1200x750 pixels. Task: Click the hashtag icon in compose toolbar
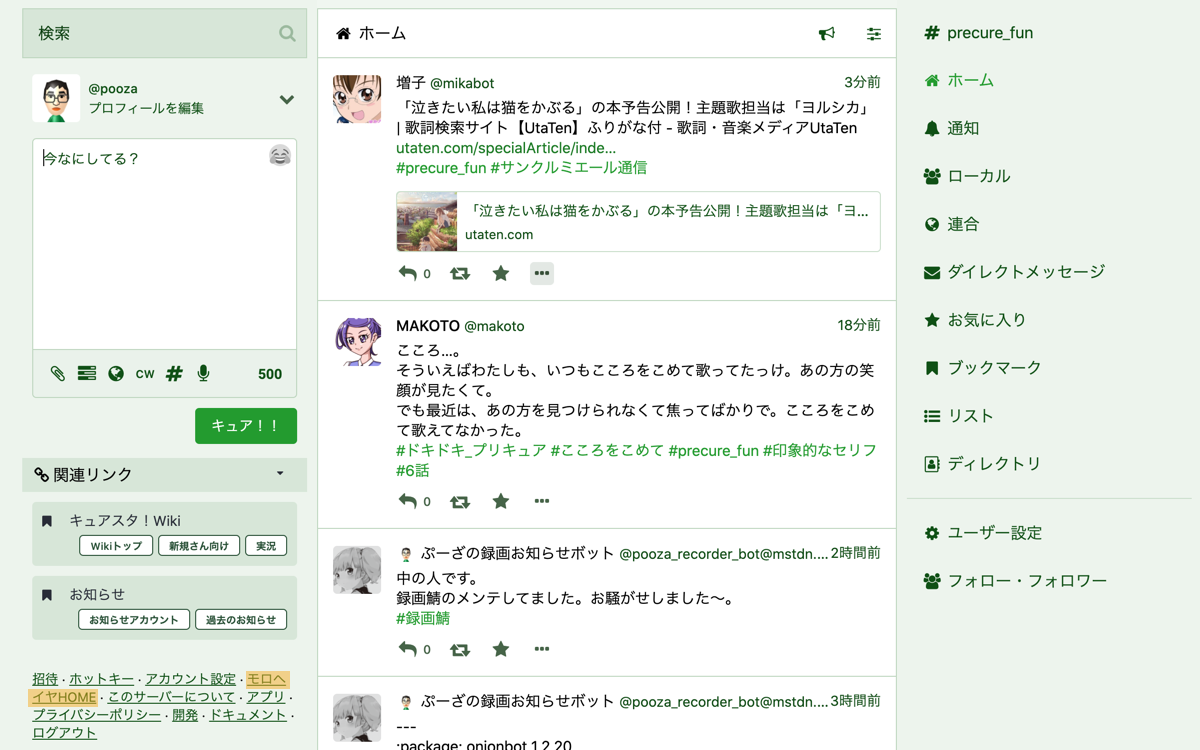[174, 374]
